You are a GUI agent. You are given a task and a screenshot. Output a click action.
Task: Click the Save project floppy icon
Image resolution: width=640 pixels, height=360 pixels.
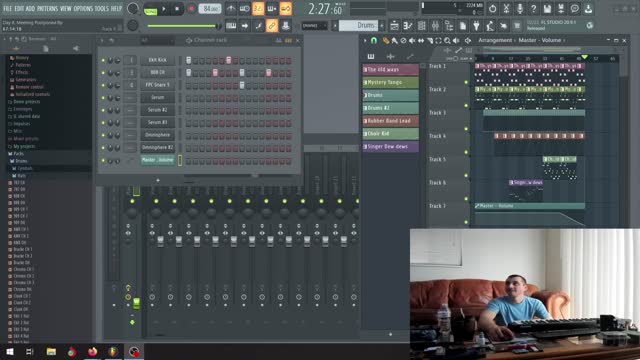point(547,9)
